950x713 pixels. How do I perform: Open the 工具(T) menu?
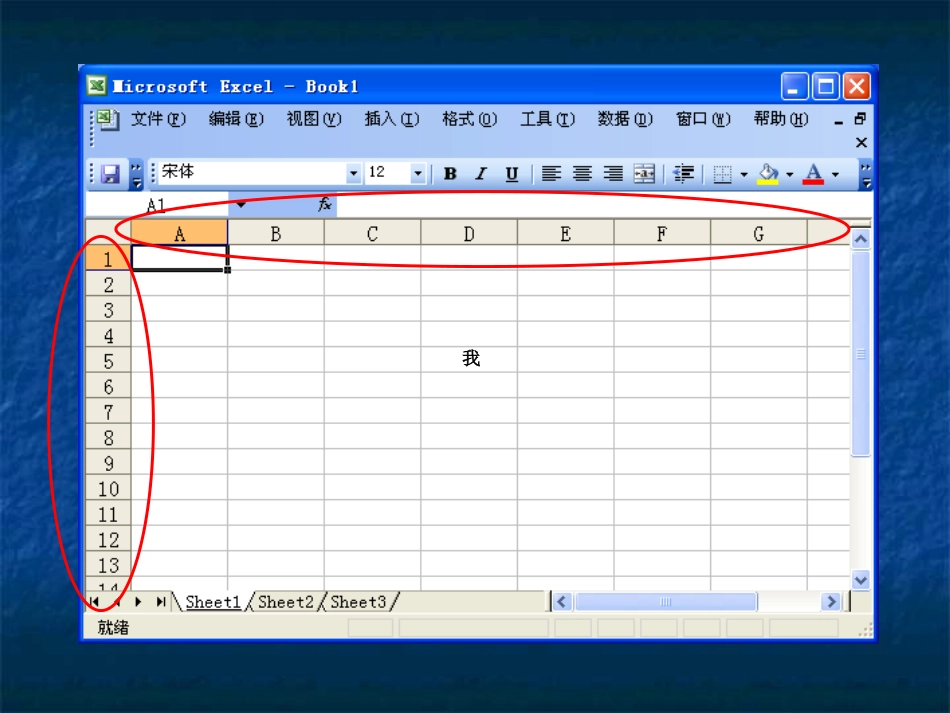[548, 119]
